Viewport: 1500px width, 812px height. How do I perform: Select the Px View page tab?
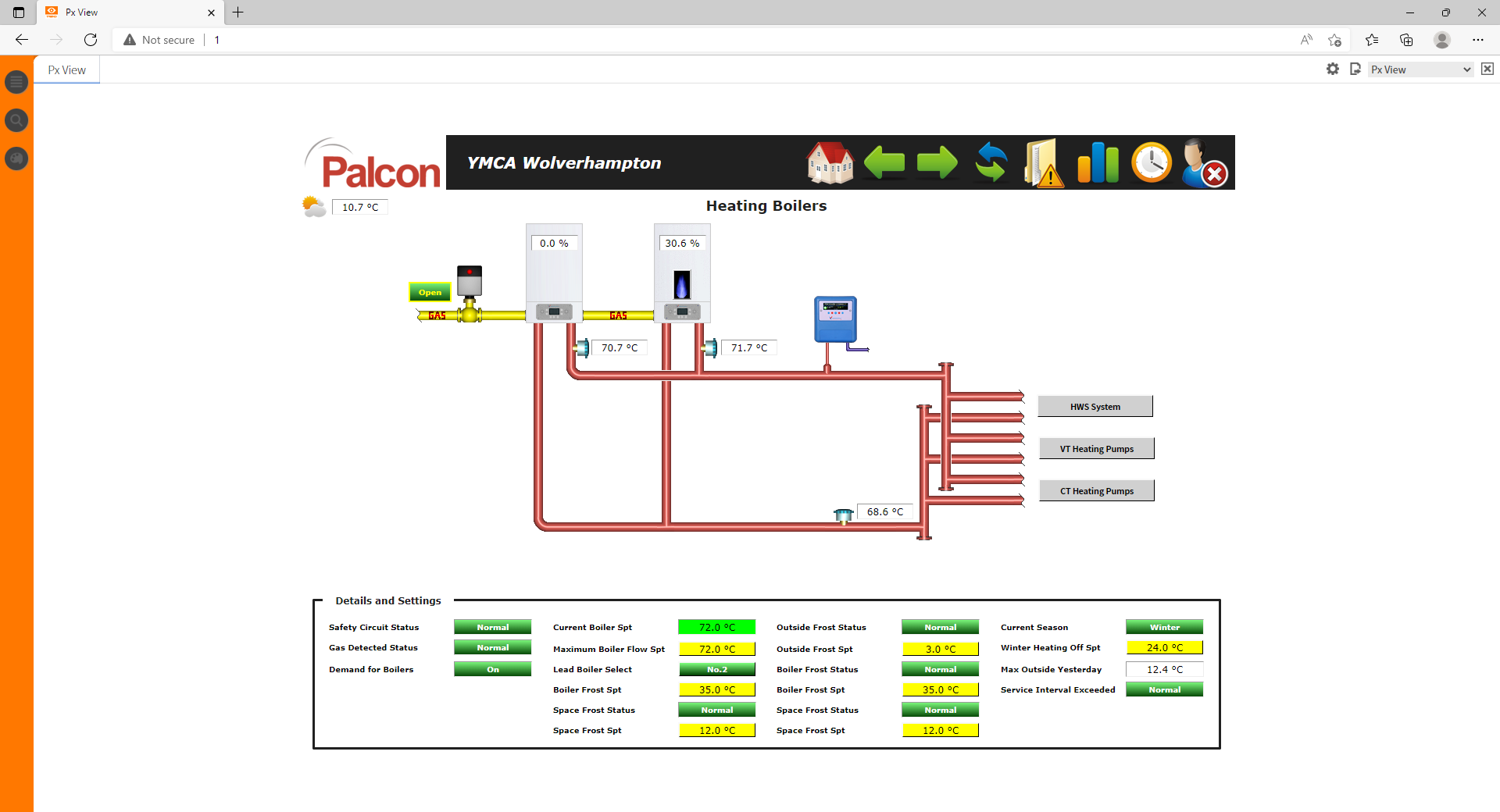coord(67,70)
